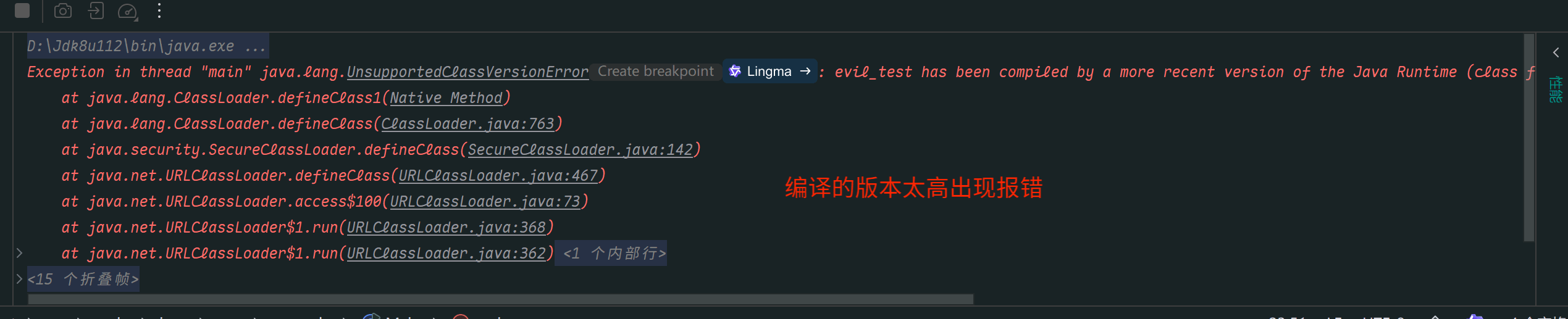Collapse side panel with right chevron
Image resolution: width=1568 pixels, height=319 pixels.
(1556, 52)
